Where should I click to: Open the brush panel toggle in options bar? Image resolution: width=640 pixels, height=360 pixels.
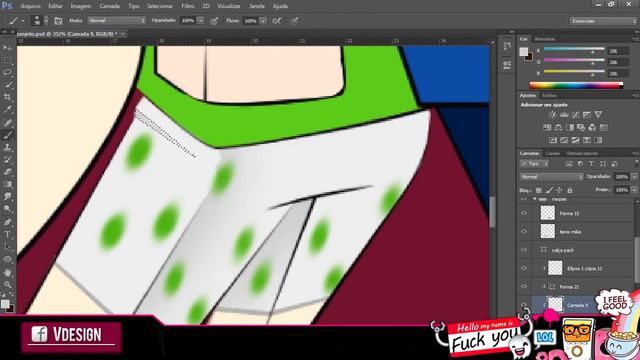click(58, 21)
